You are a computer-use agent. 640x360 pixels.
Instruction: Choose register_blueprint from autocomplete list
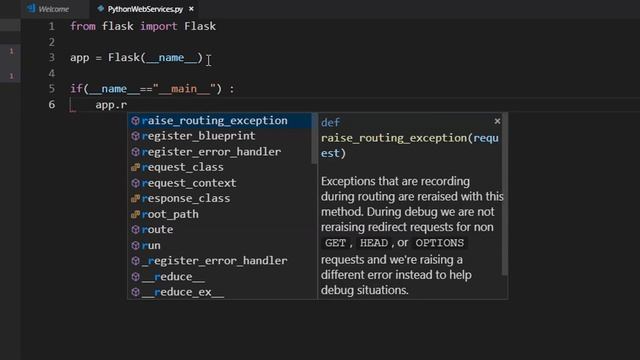(220, 136)
